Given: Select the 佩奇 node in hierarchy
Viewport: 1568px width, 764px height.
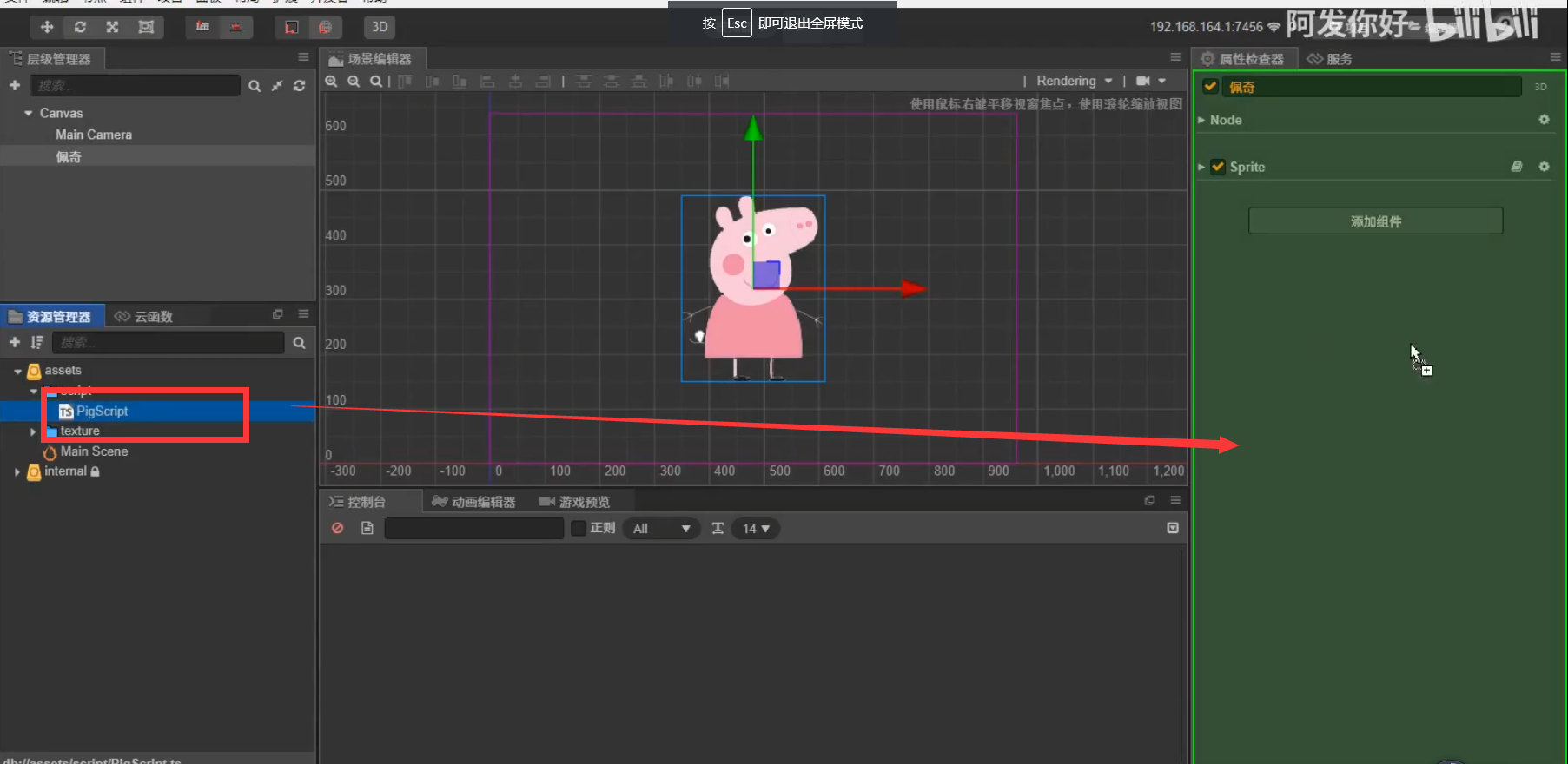Looking at the screenshot, I should coord(69,156).
